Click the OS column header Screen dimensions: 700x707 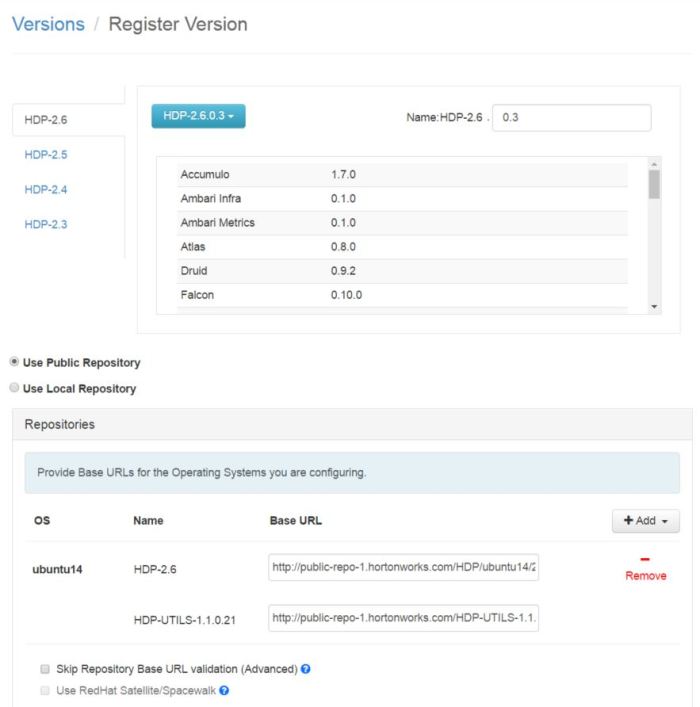tap(42, 521)
